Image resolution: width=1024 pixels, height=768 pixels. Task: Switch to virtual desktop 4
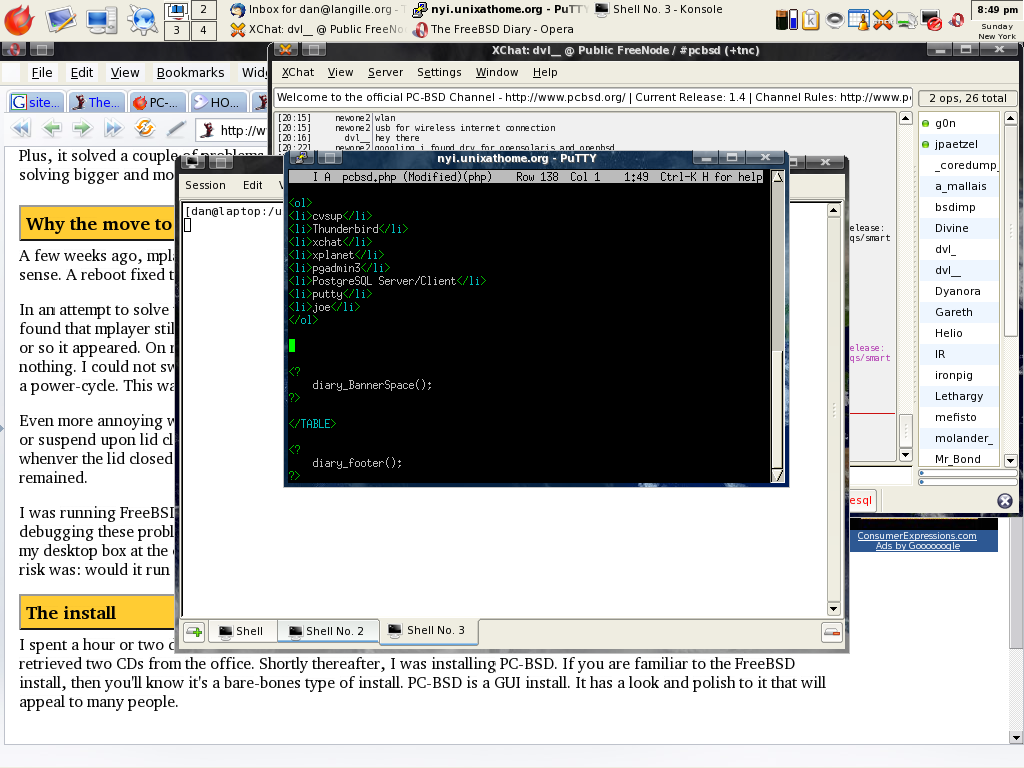tap(203, 30)
